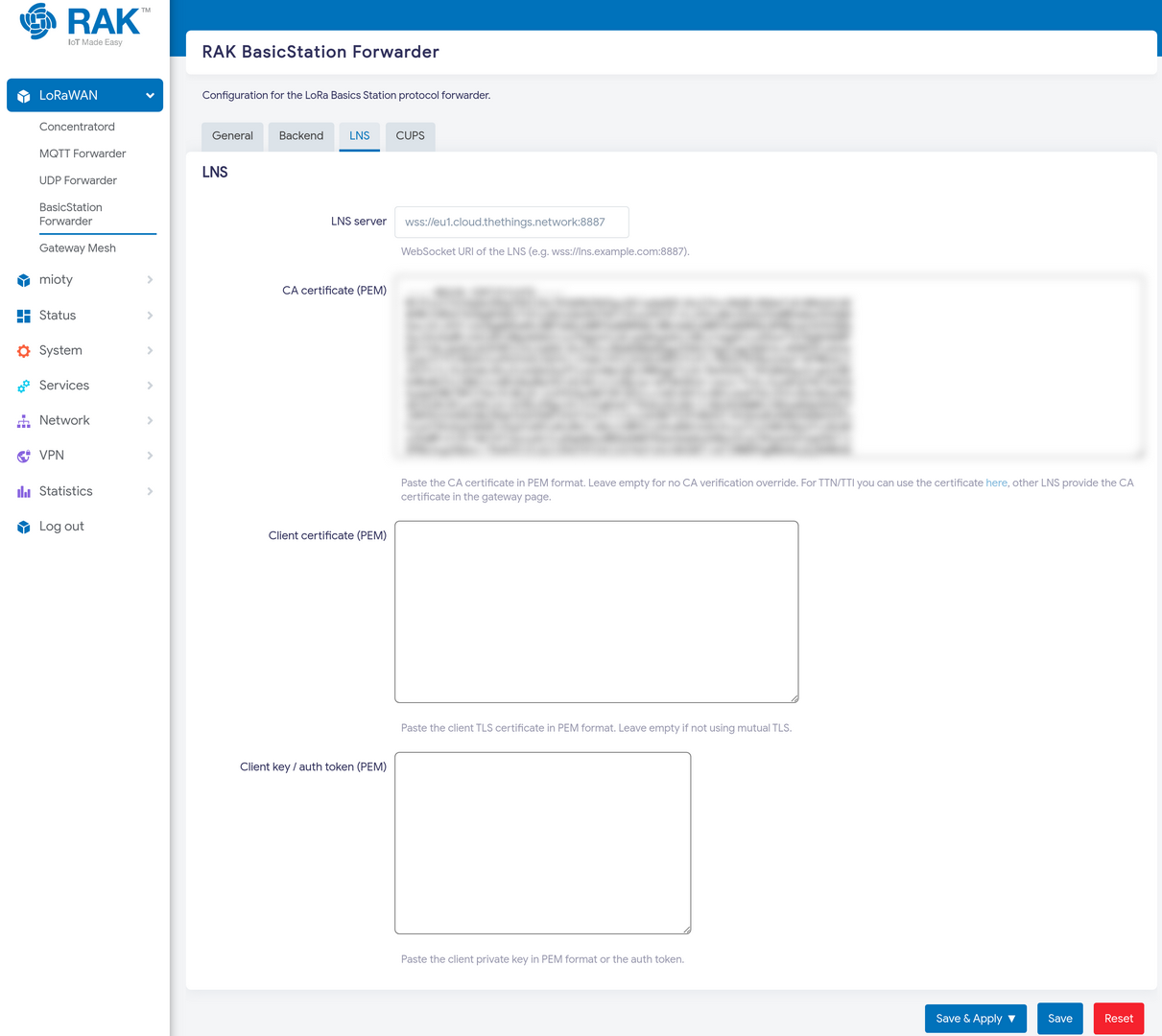
Task: Click the Client key / auth token textarea
Action: click(x=543, y=843)
